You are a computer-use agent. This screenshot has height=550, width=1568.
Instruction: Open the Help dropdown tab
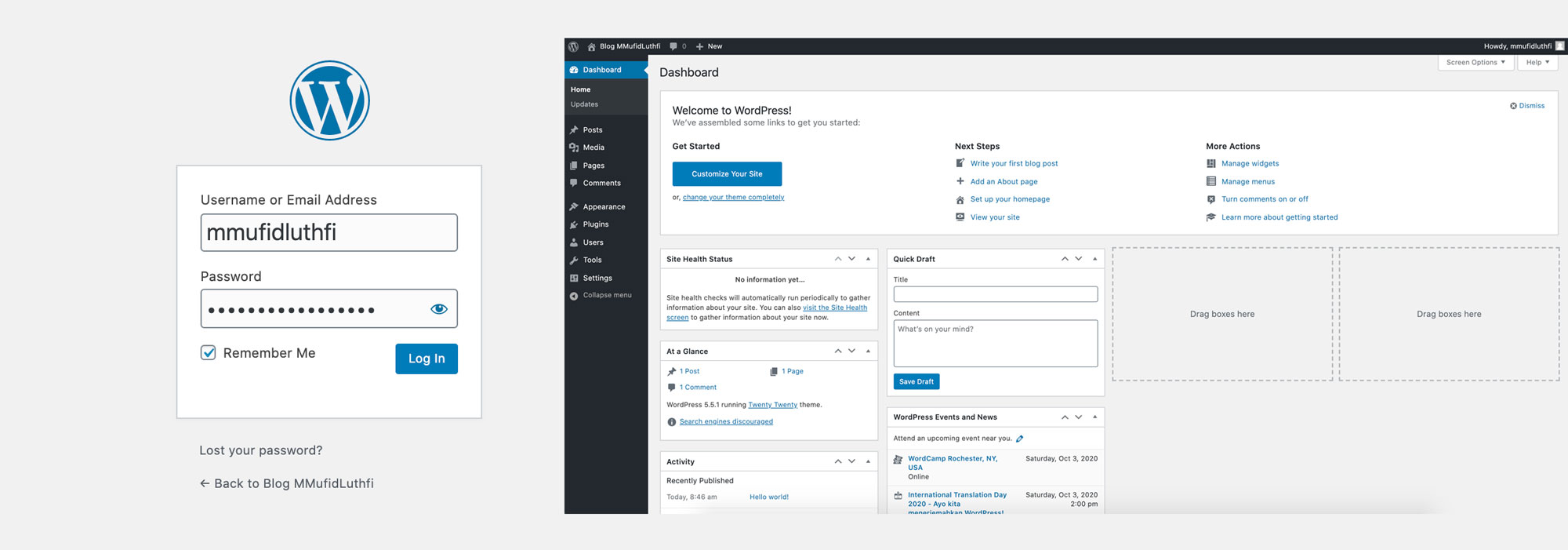[x=1537, y=63]
